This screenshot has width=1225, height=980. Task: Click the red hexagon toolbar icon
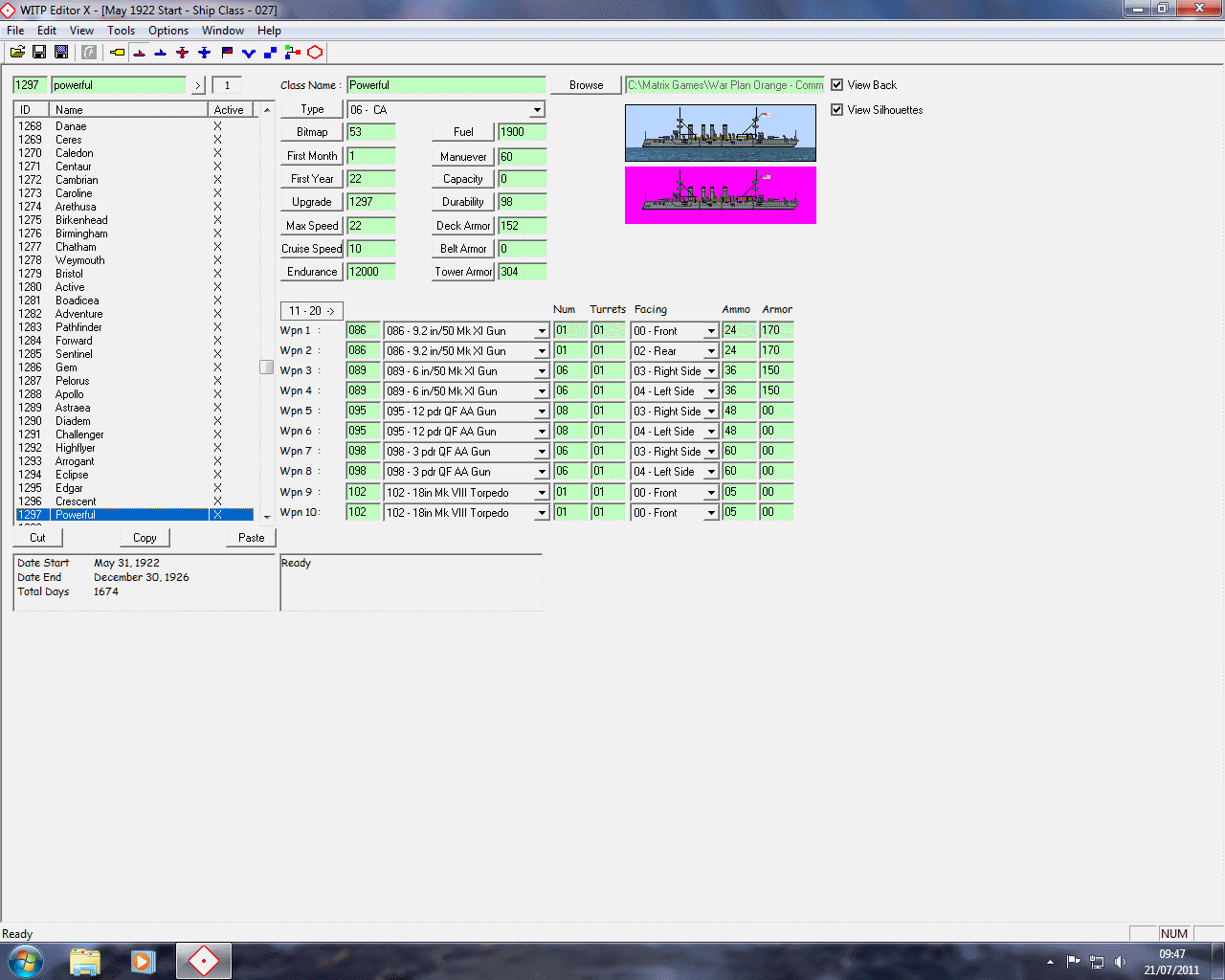point(315,52)
